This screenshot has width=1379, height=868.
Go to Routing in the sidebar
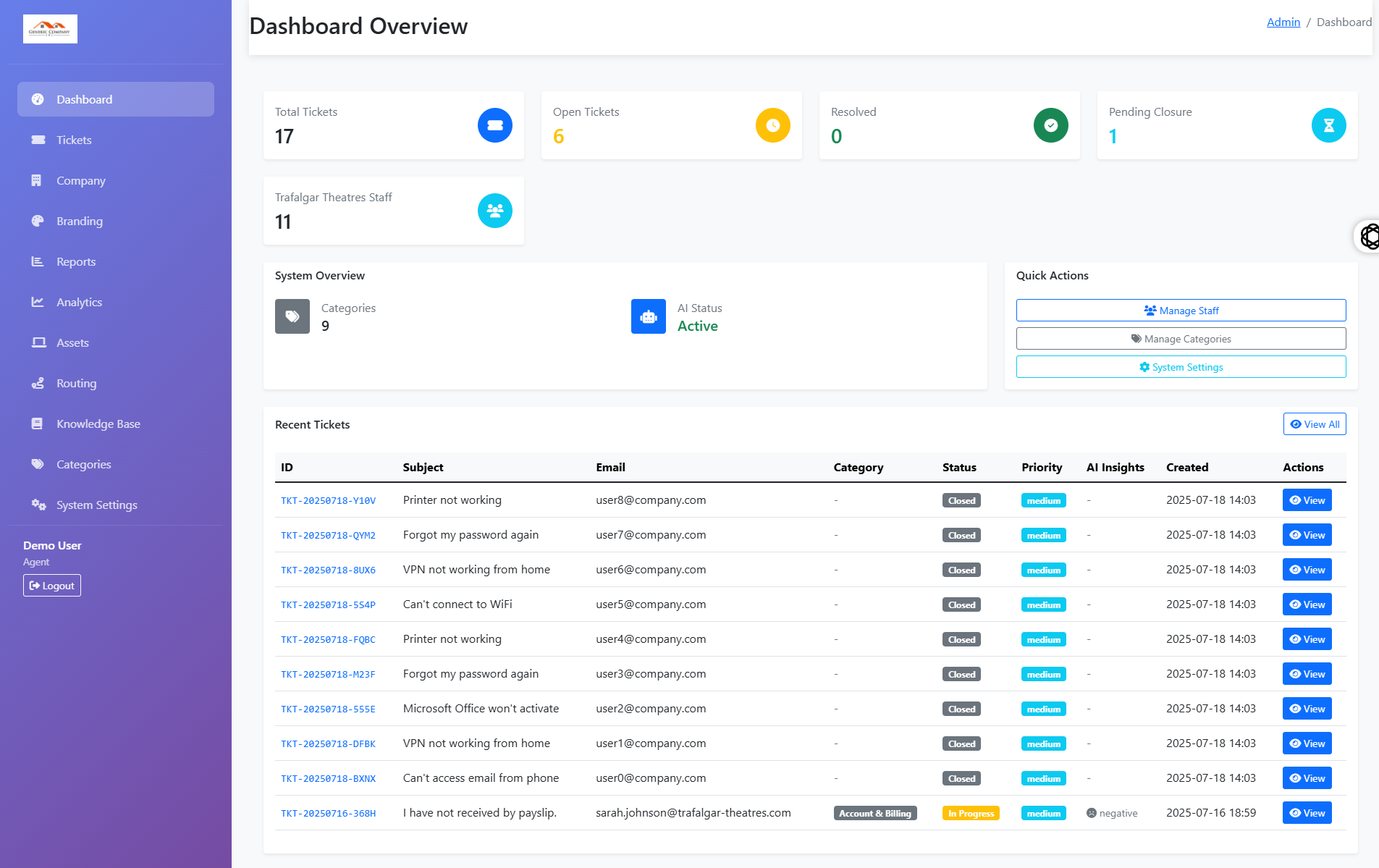click(116, 383)
